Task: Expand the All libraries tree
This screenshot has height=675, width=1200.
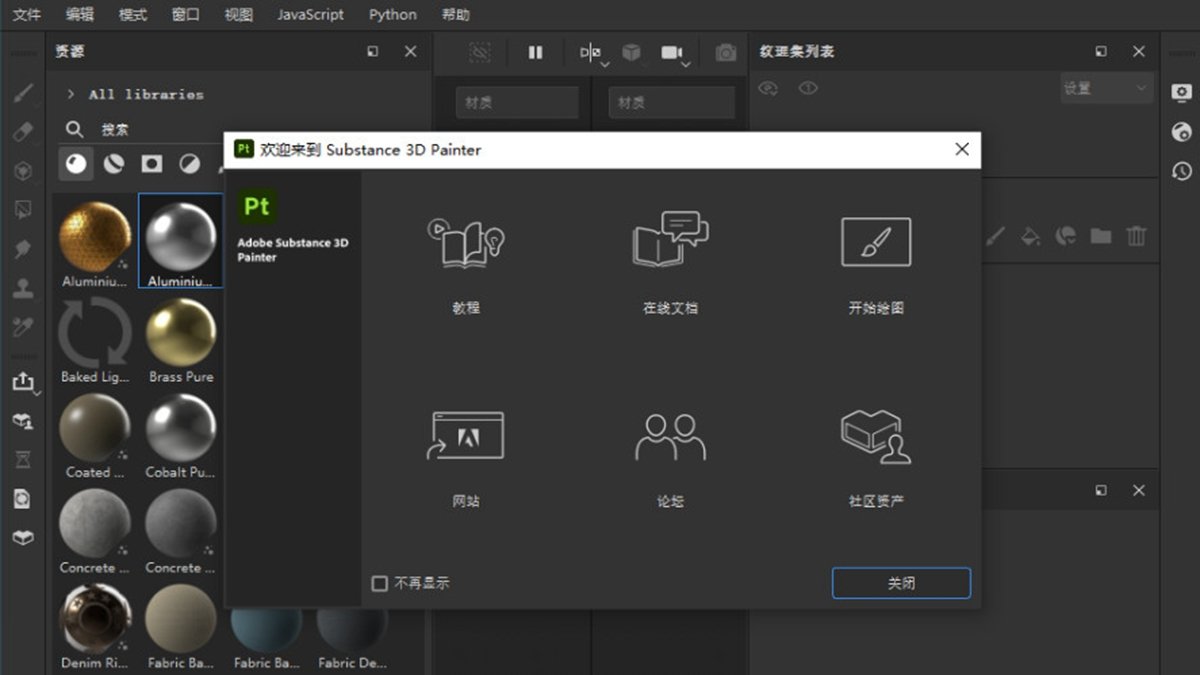Action: 71,94
